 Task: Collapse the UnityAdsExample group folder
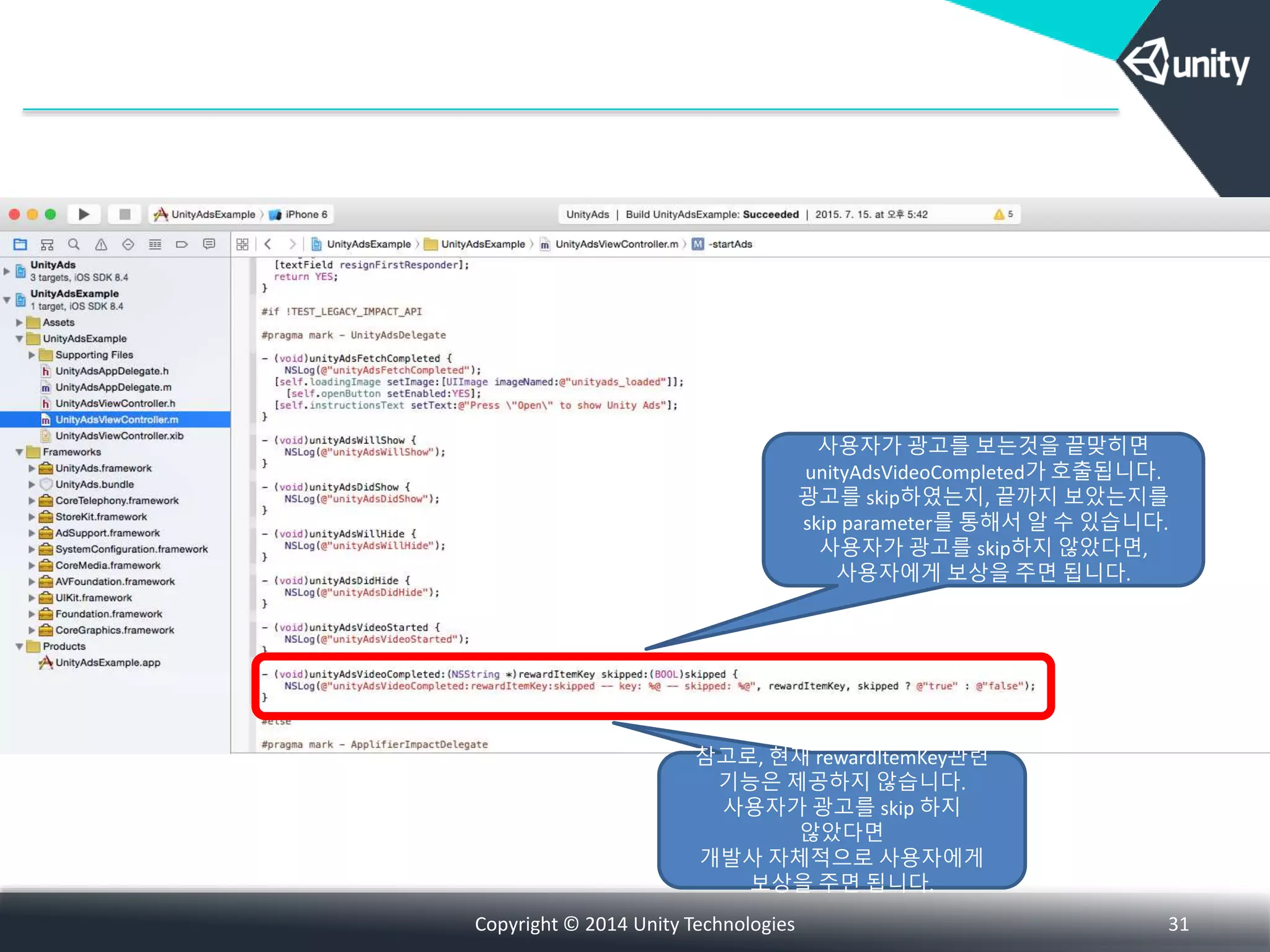(x=19, y=338)
